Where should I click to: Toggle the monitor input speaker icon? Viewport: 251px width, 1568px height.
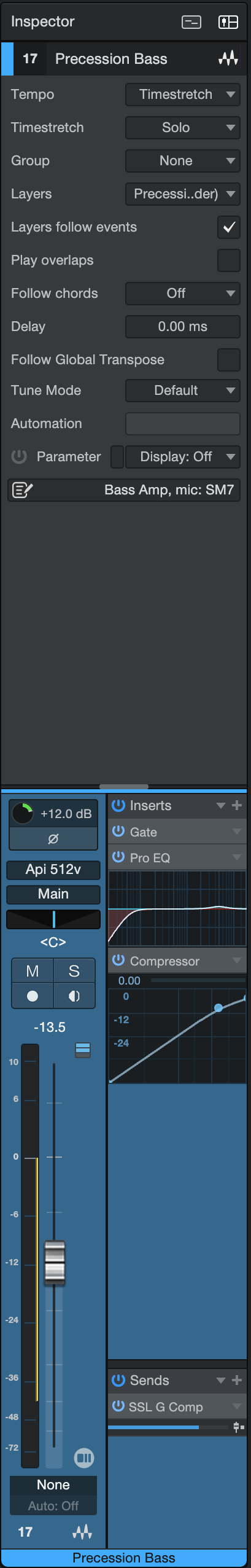[x=74, y=996]
